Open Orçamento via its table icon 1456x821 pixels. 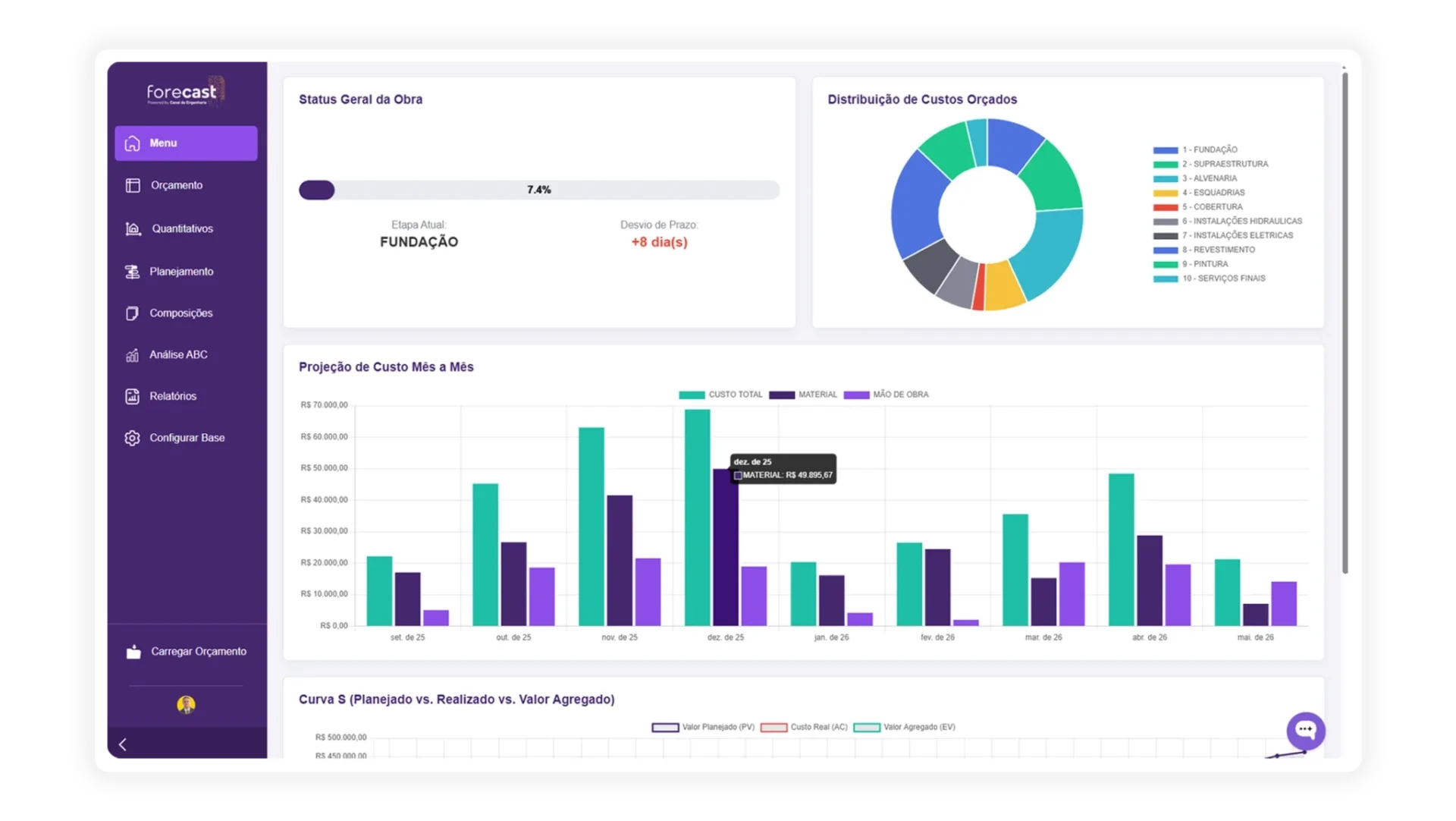[x=133, y=186]
